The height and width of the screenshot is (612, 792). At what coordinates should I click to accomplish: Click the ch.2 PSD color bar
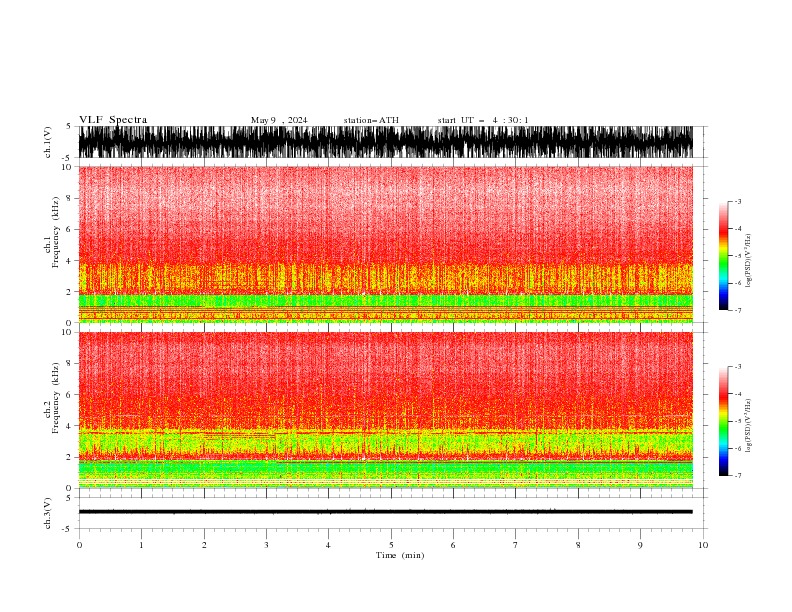[723, 421]
